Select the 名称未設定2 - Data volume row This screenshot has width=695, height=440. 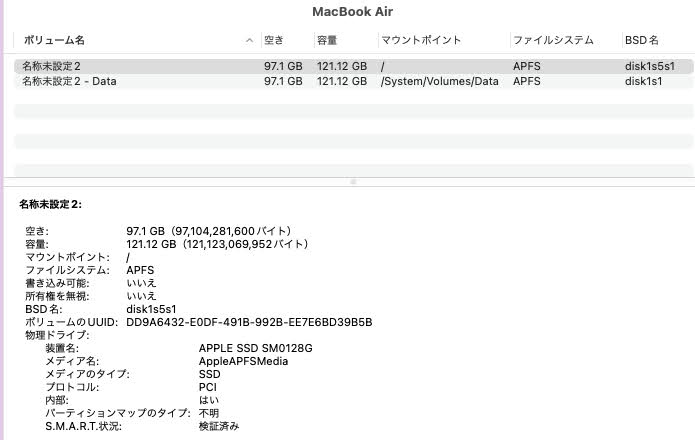[69, 81]
